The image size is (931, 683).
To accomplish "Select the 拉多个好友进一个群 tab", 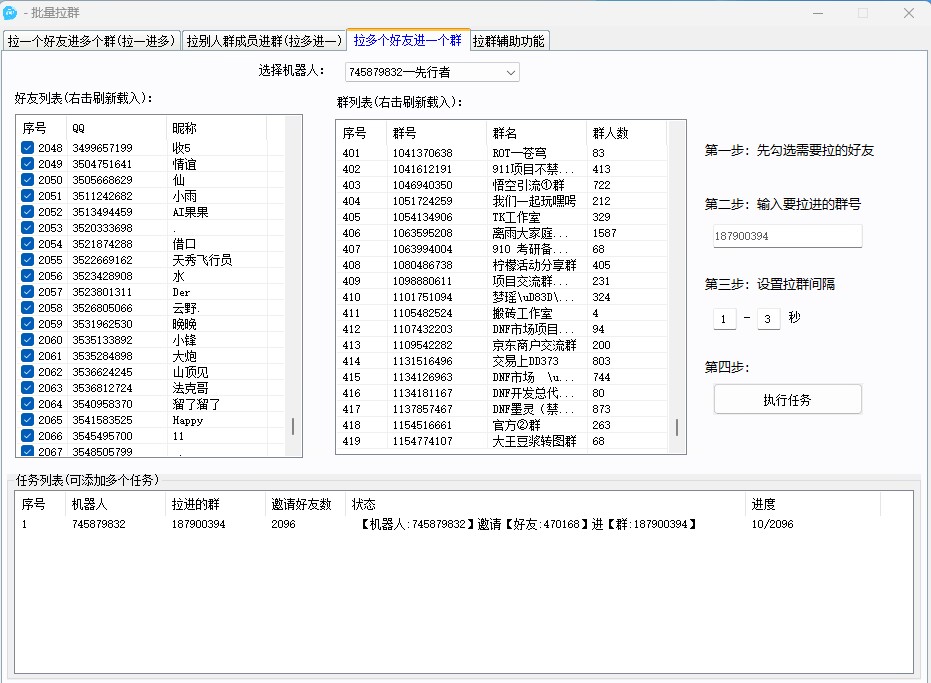I will coord(407,40).
